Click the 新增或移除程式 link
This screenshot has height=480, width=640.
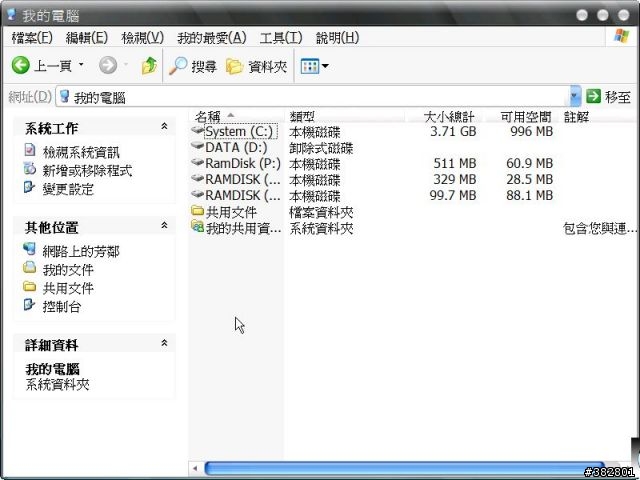pos(87,171)
